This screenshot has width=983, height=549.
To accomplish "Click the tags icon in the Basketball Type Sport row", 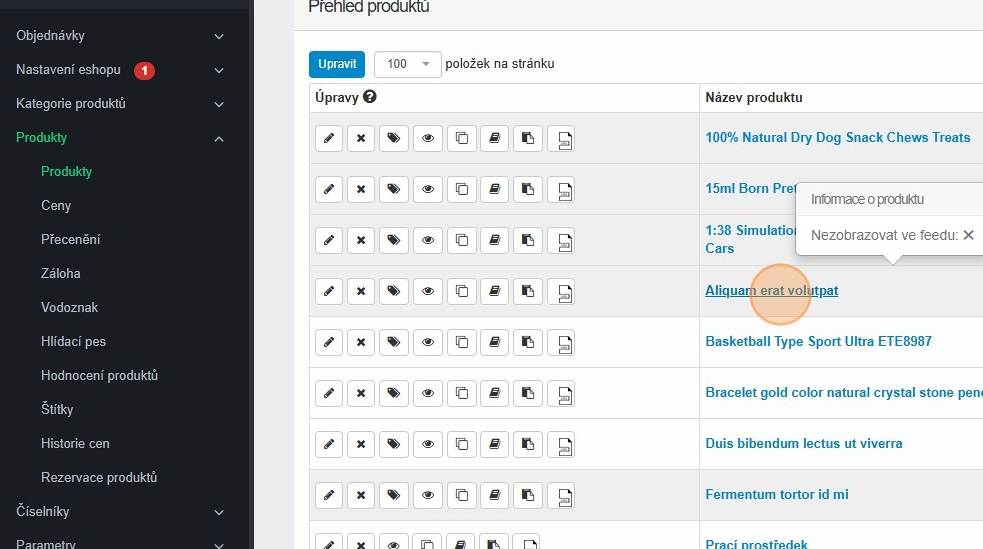I will (394, 342).
